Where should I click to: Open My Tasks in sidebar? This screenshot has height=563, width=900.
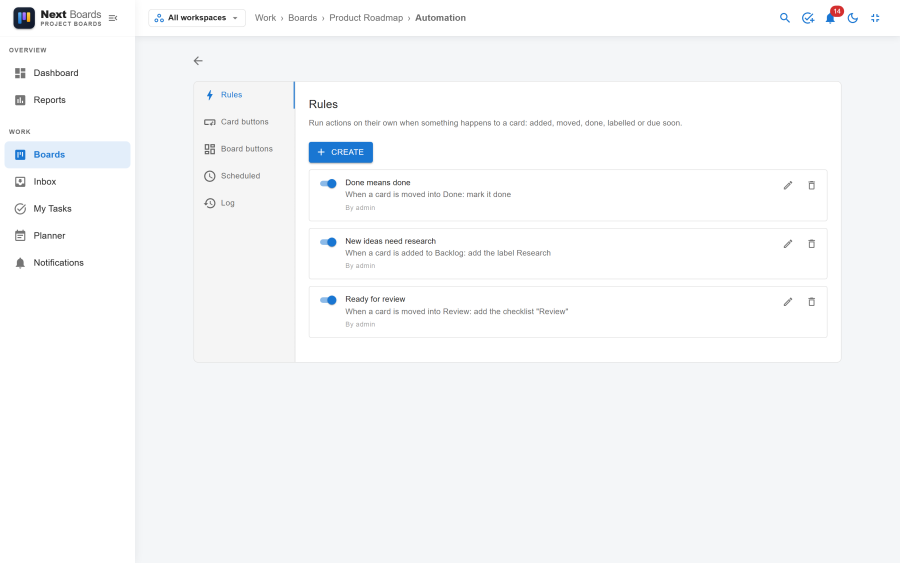pyautogui.click(x=68, y=208)
